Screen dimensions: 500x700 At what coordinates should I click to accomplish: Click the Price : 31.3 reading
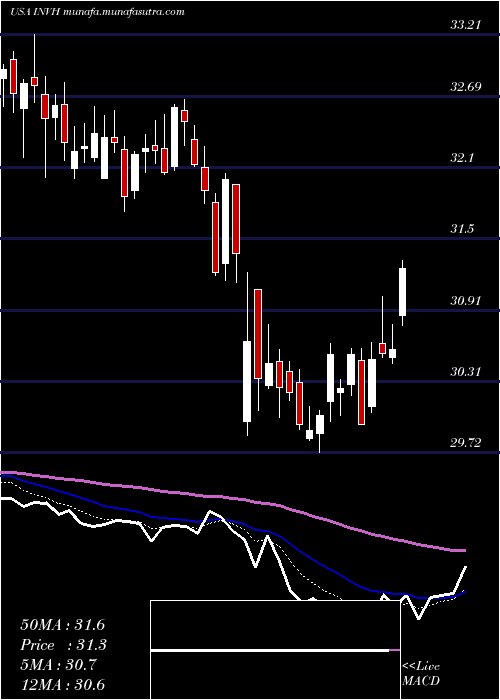(62, 645)
